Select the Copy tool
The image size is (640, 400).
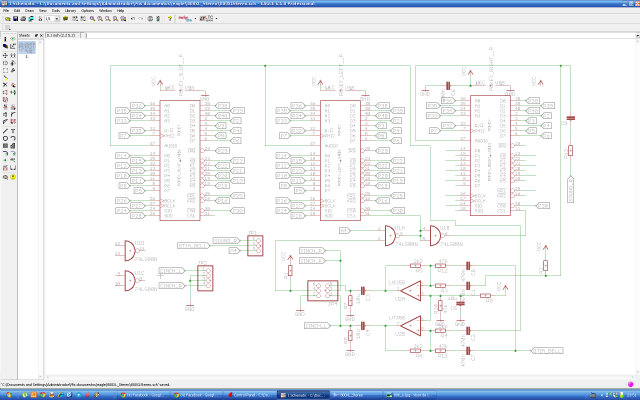(13, 56)
